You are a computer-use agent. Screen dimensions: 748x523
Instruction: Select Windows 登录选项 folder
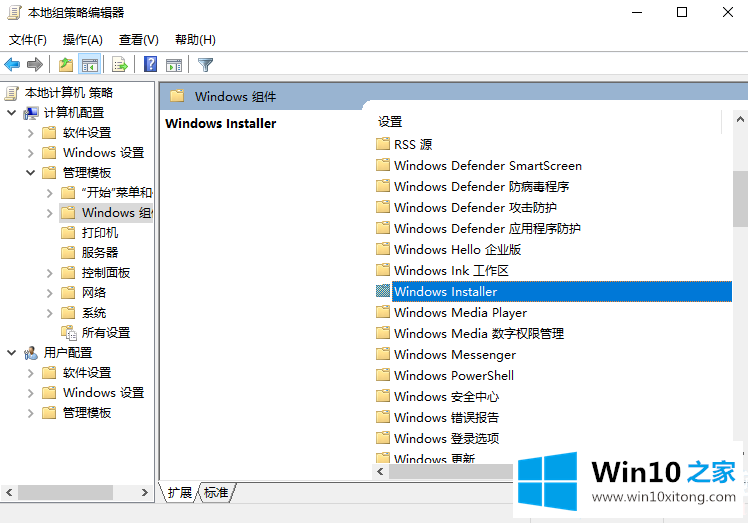click(x=446, y=438)
